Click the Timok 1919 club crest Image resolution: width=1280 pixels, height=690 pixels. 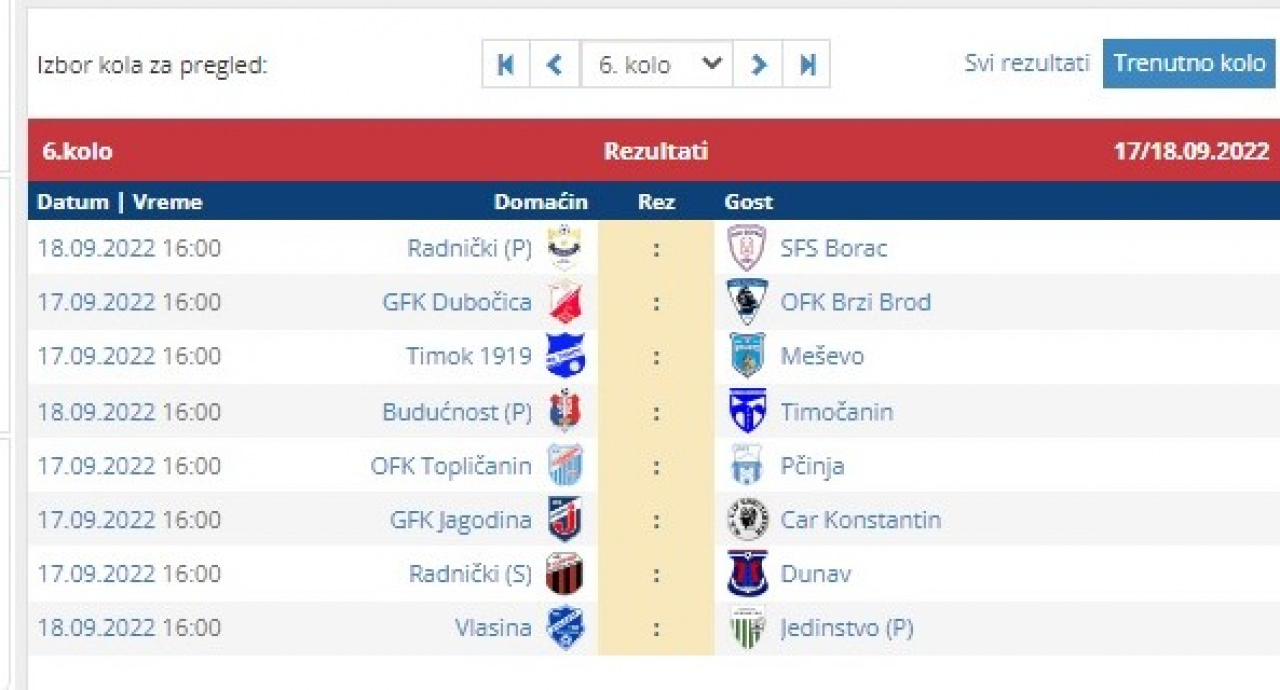click(x=565, y=356)
